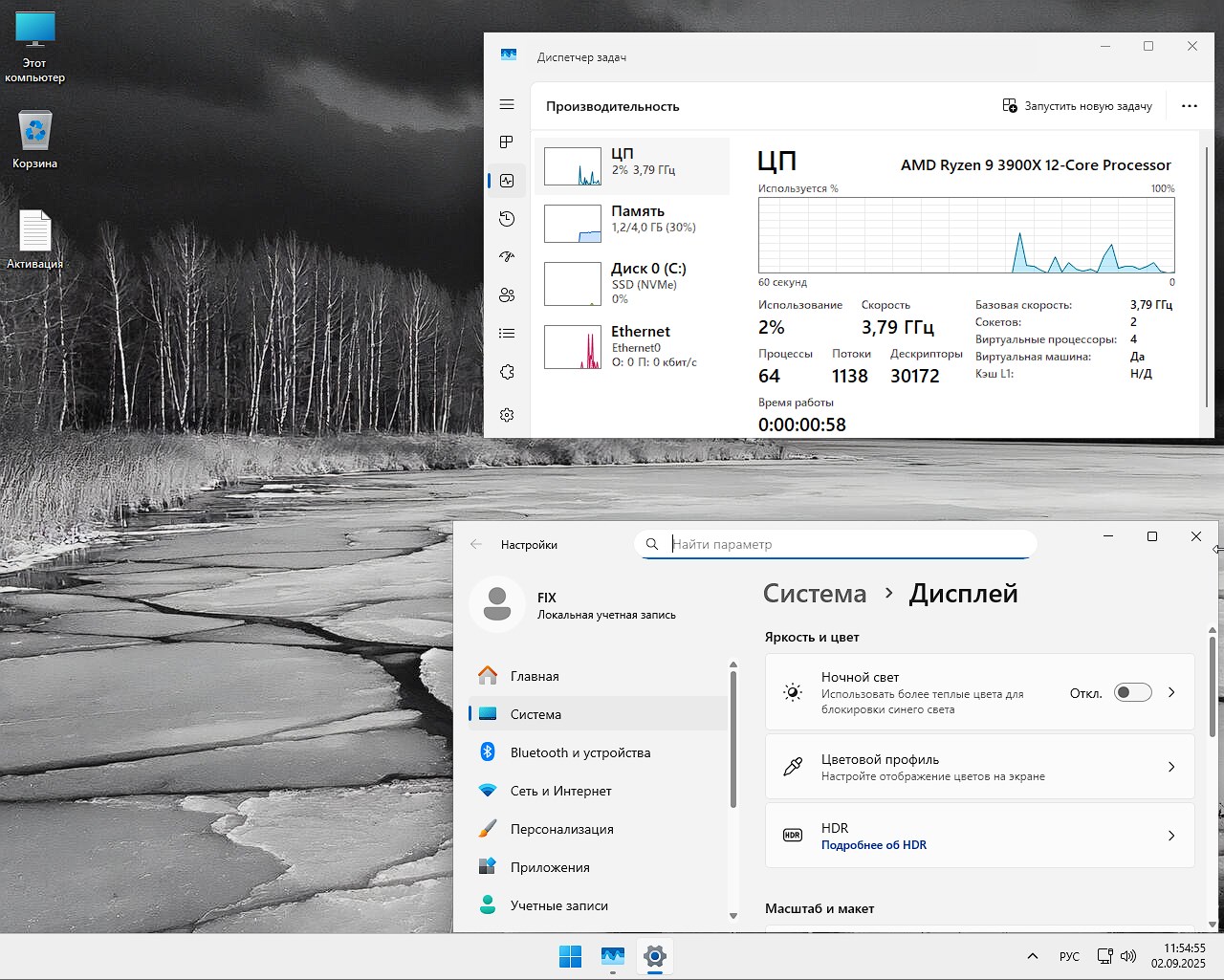Toggle the Ночной свет switch
Screen dimensions: 1224x980
[1133, 693]
